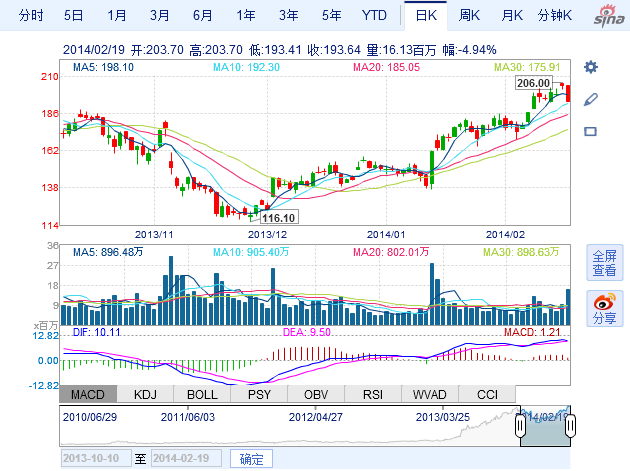630x471 pixels.
Task: Select the 5年 time range
Action: 331,15
